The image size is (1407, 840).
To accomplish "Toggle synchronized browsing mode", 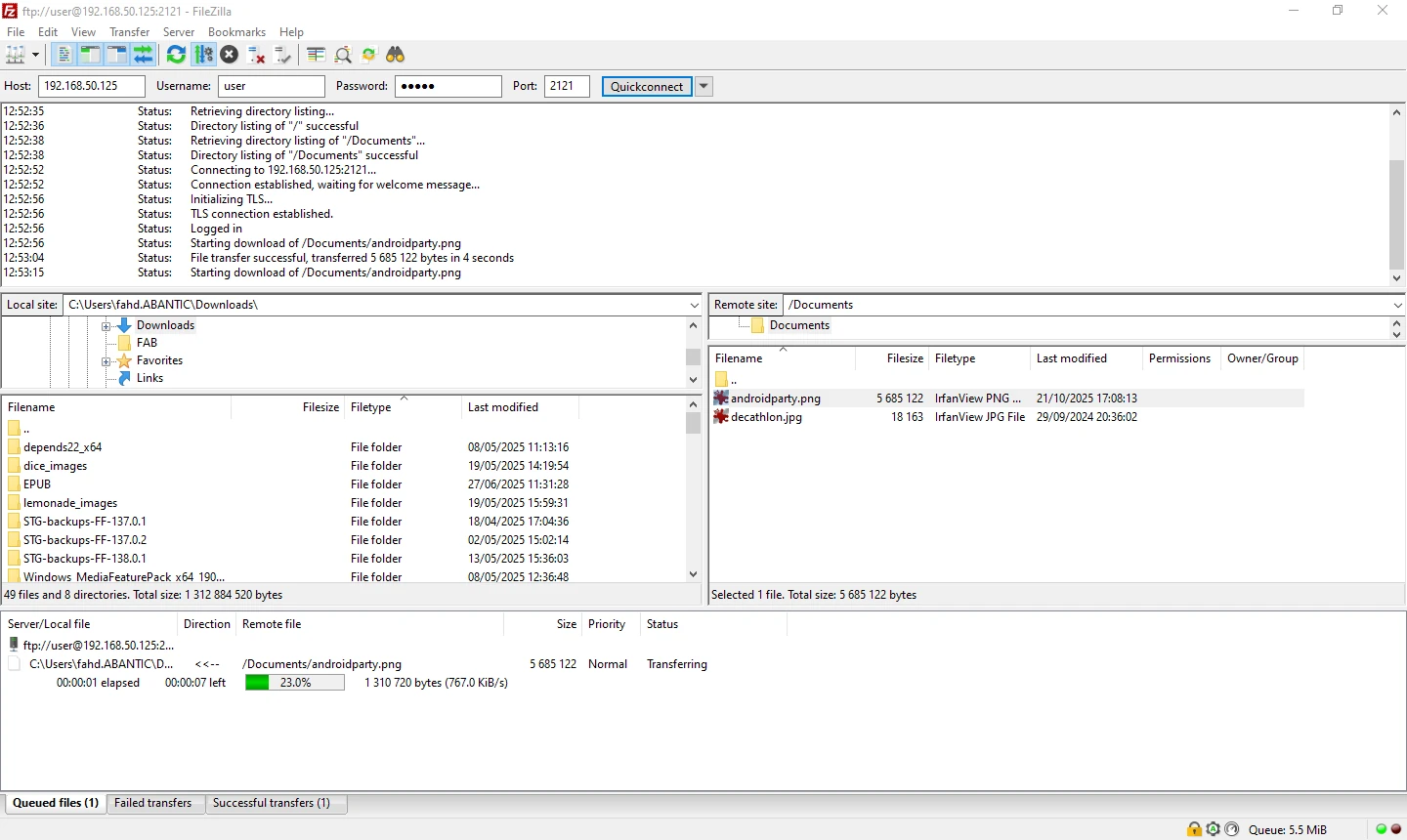I will [370, 55].
